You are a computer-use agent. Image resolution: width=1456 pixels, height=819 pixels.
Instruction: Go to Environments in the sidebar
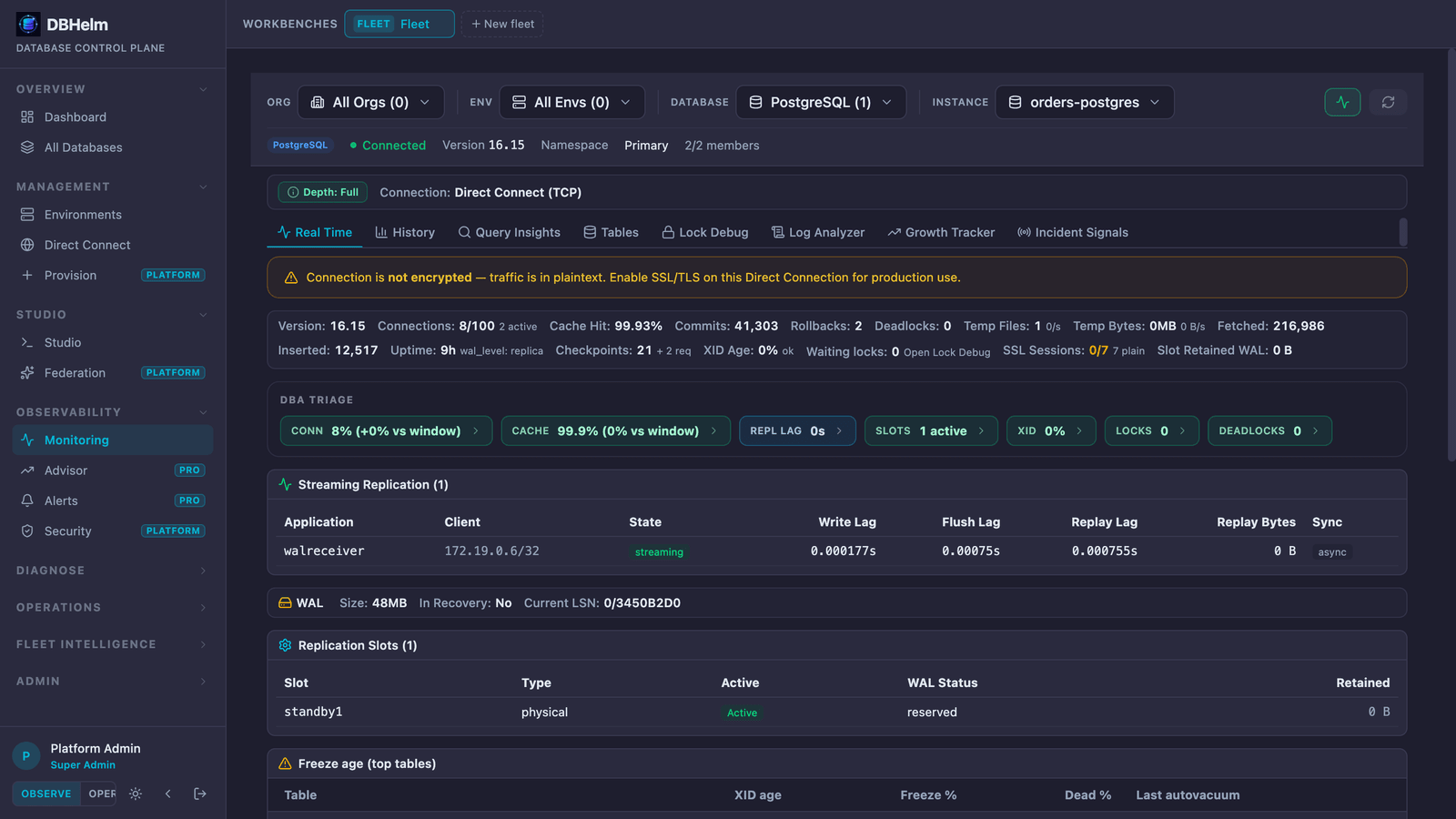[x=113, y=215]
